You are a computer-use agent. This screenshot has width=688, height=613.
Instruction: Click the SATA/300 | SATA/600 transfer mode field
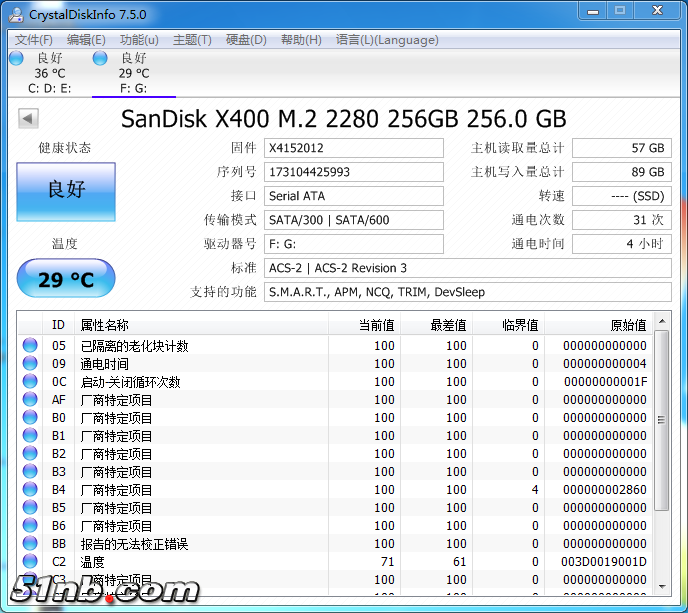354,220
